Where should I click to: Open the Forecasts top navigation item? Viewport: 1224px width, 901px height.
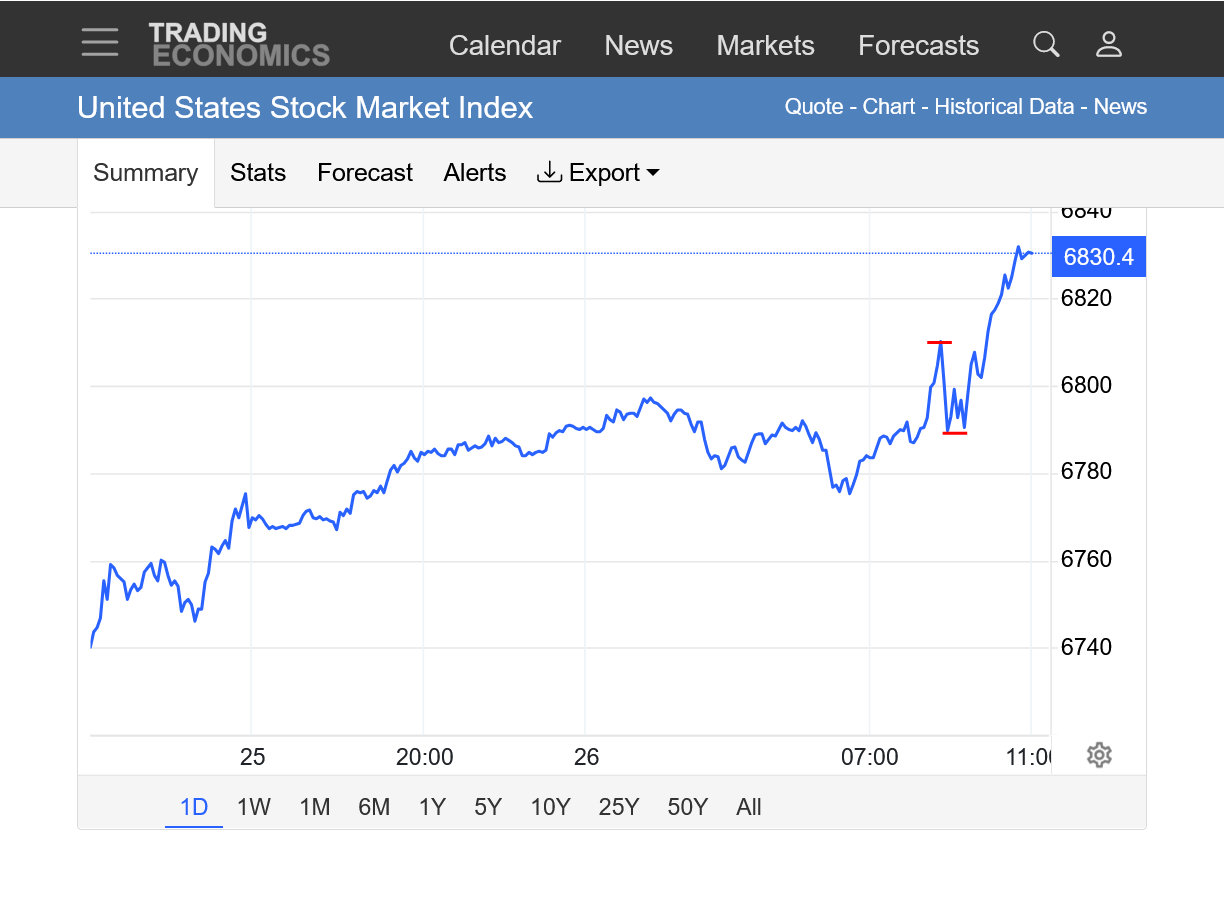[x=918, y=46]
